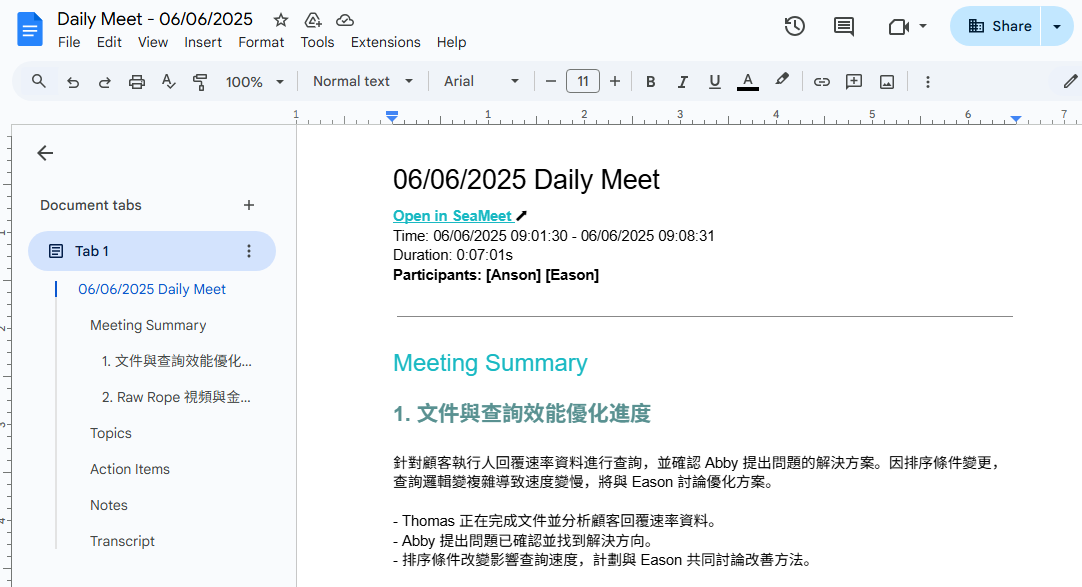Star the Daily Meet document

[280, 19]
